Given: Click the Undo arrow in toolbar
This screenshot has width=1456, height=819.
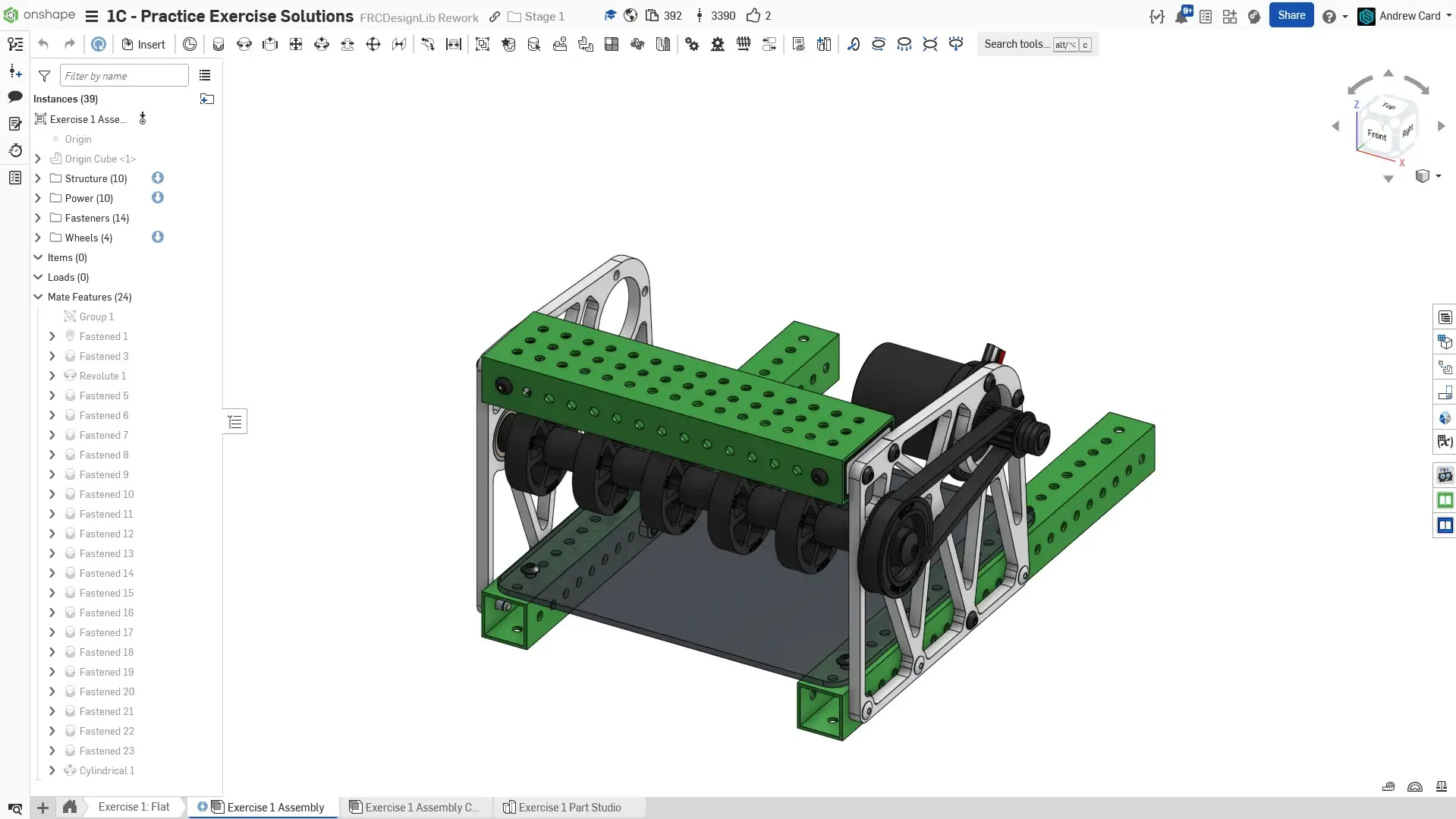Looking at the screenshot, I should (x=43, y=45).
